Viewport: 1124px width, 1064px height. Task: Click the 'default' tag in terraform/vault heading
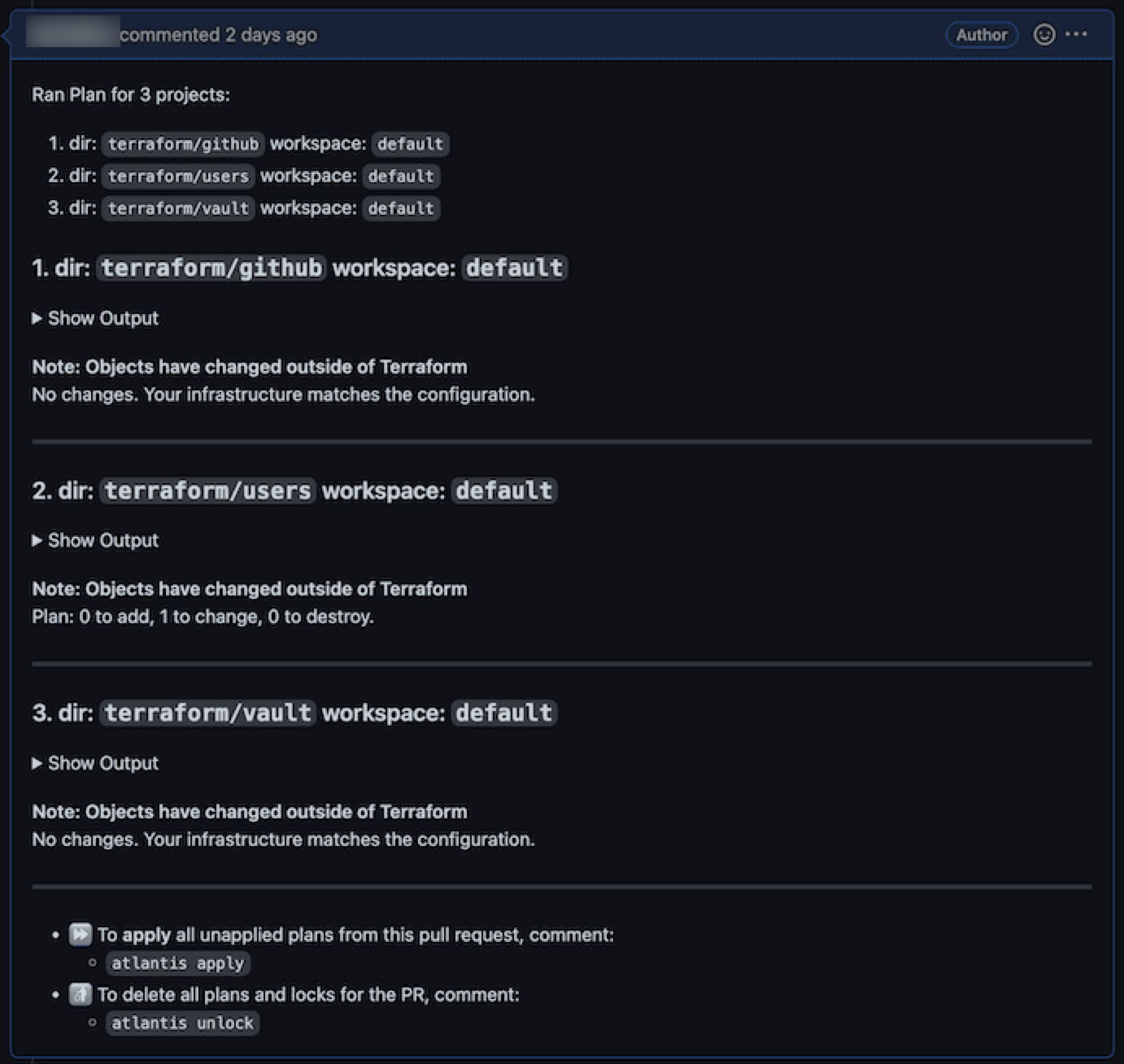(x=504, y=713)
